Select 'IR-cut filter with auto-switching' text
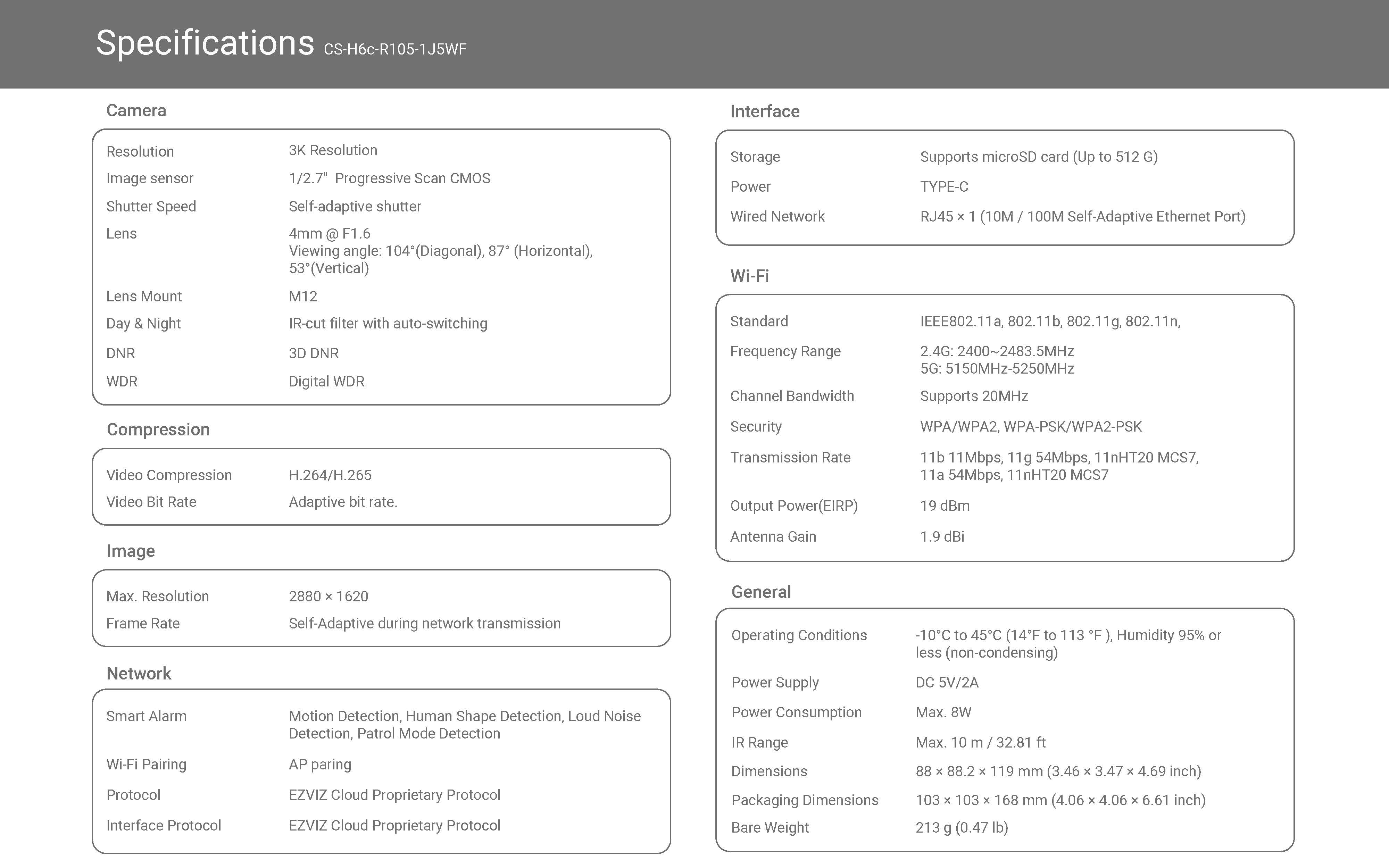Image resolution: width=1389 pixels, height=868 pixels. click(388, 324)
